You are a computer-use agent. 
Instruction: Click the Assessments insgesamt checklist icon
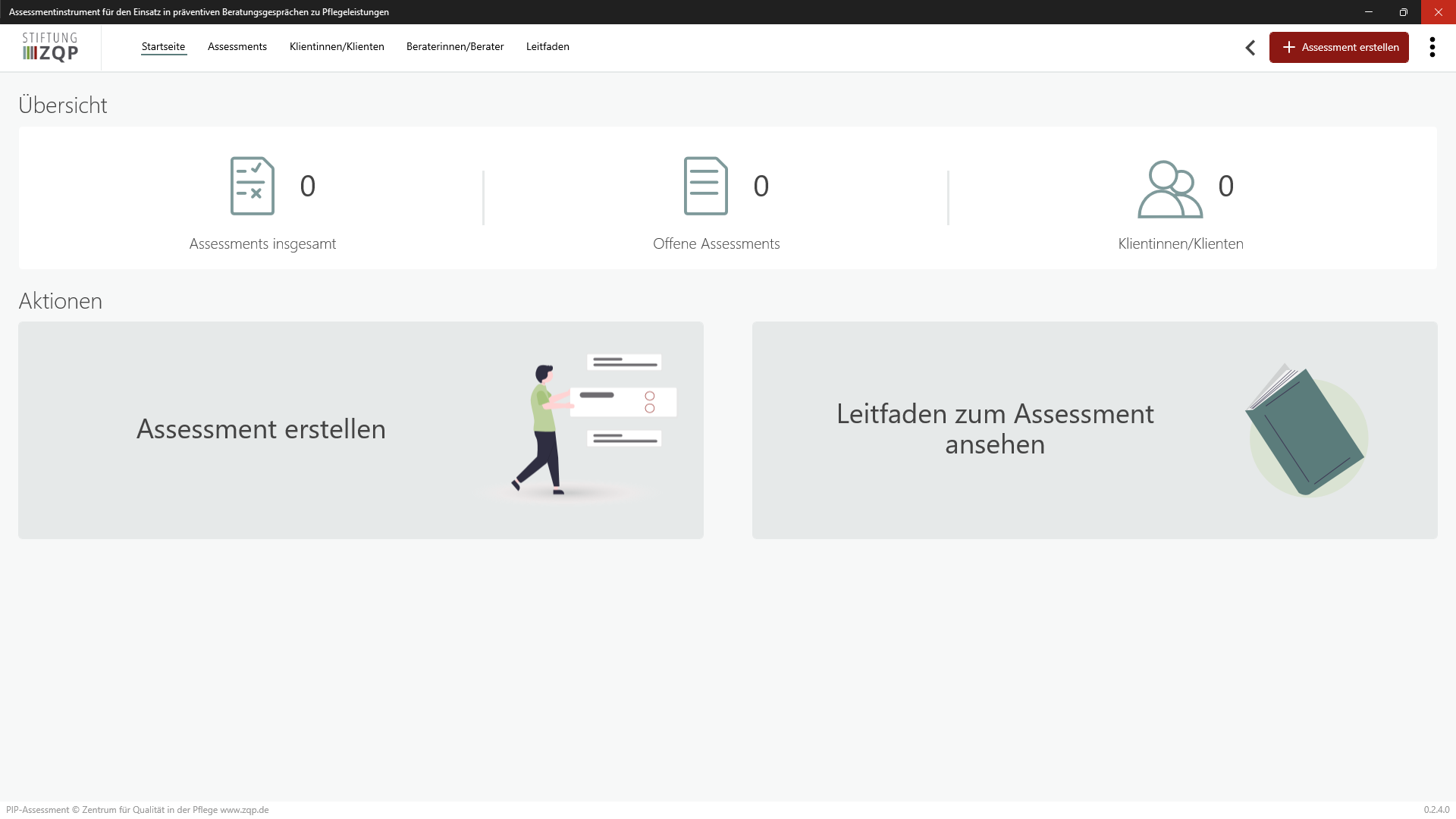(x=253, y=186)
